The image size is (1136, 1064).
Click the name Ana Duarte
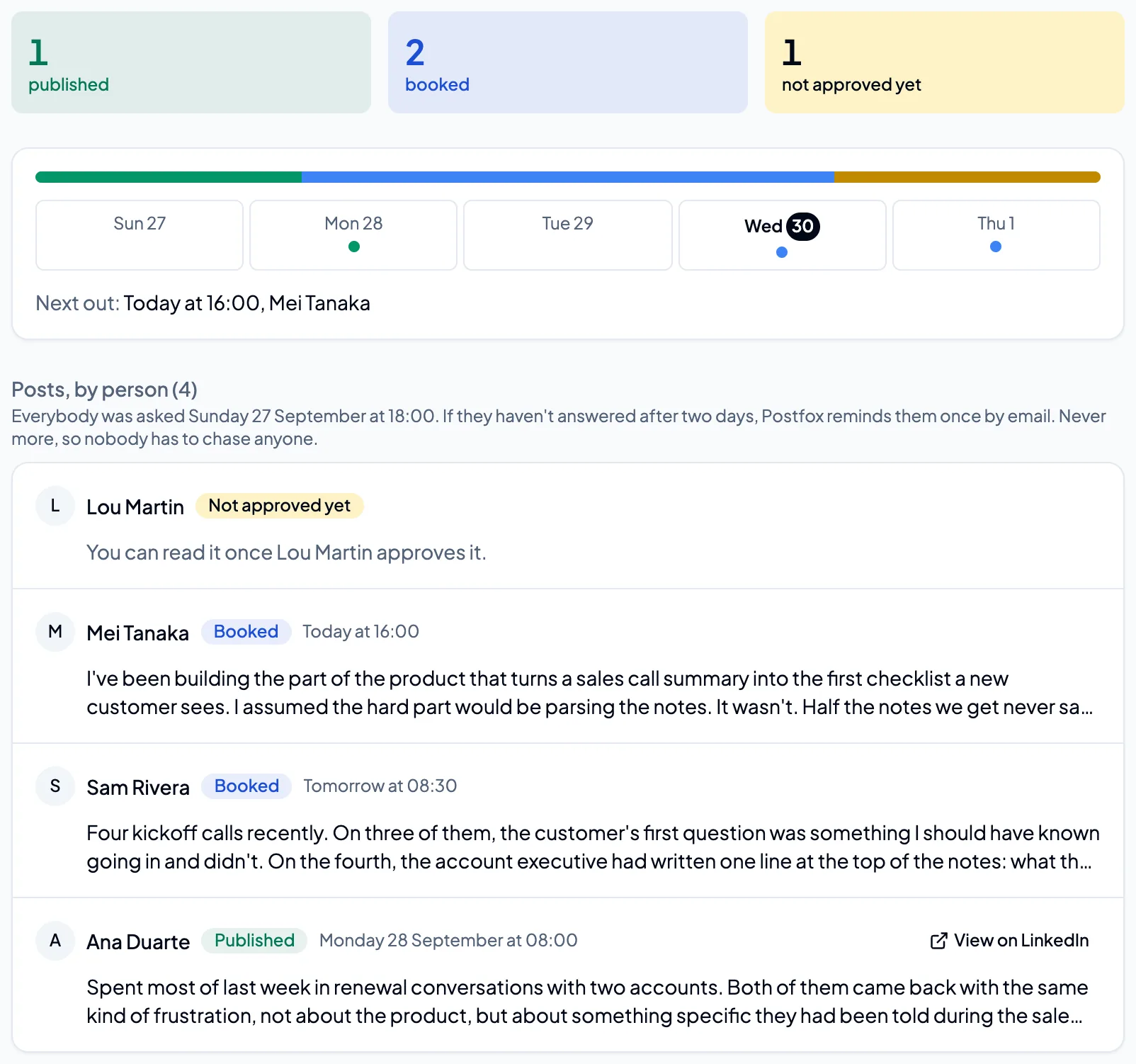tap(138, 942)
